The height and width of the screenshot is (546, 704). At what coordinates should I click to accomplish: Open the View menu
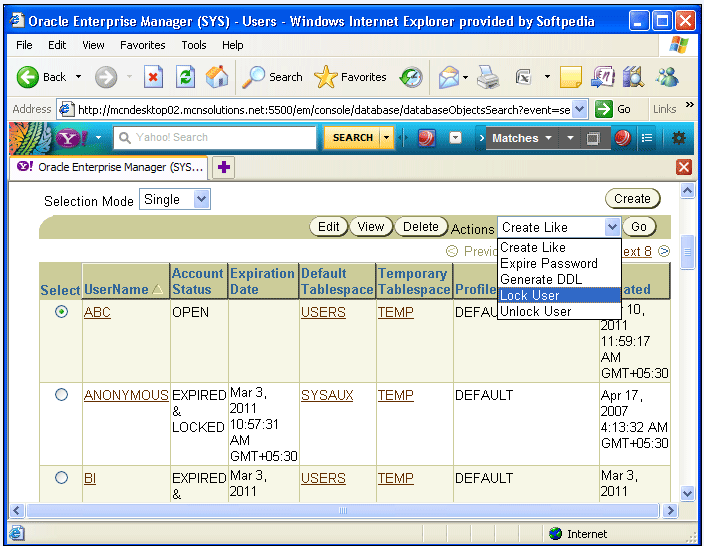[x=93, y=45]
